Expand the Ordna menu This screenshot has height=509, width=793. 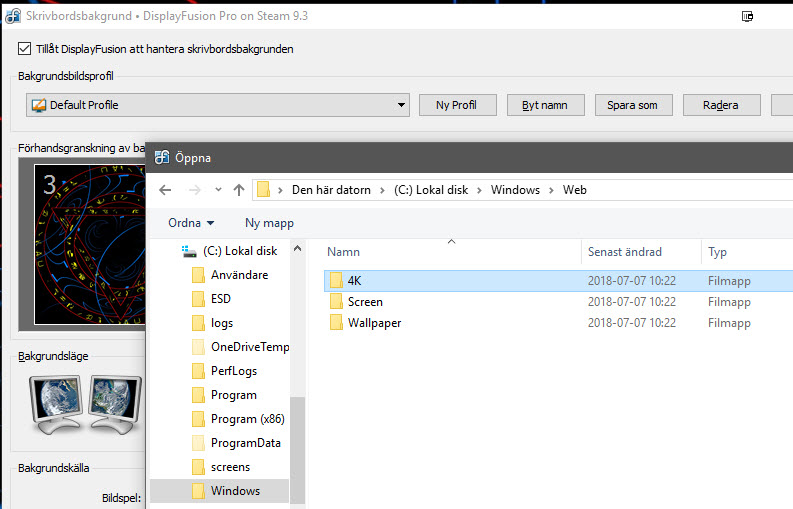click(191, 223)
